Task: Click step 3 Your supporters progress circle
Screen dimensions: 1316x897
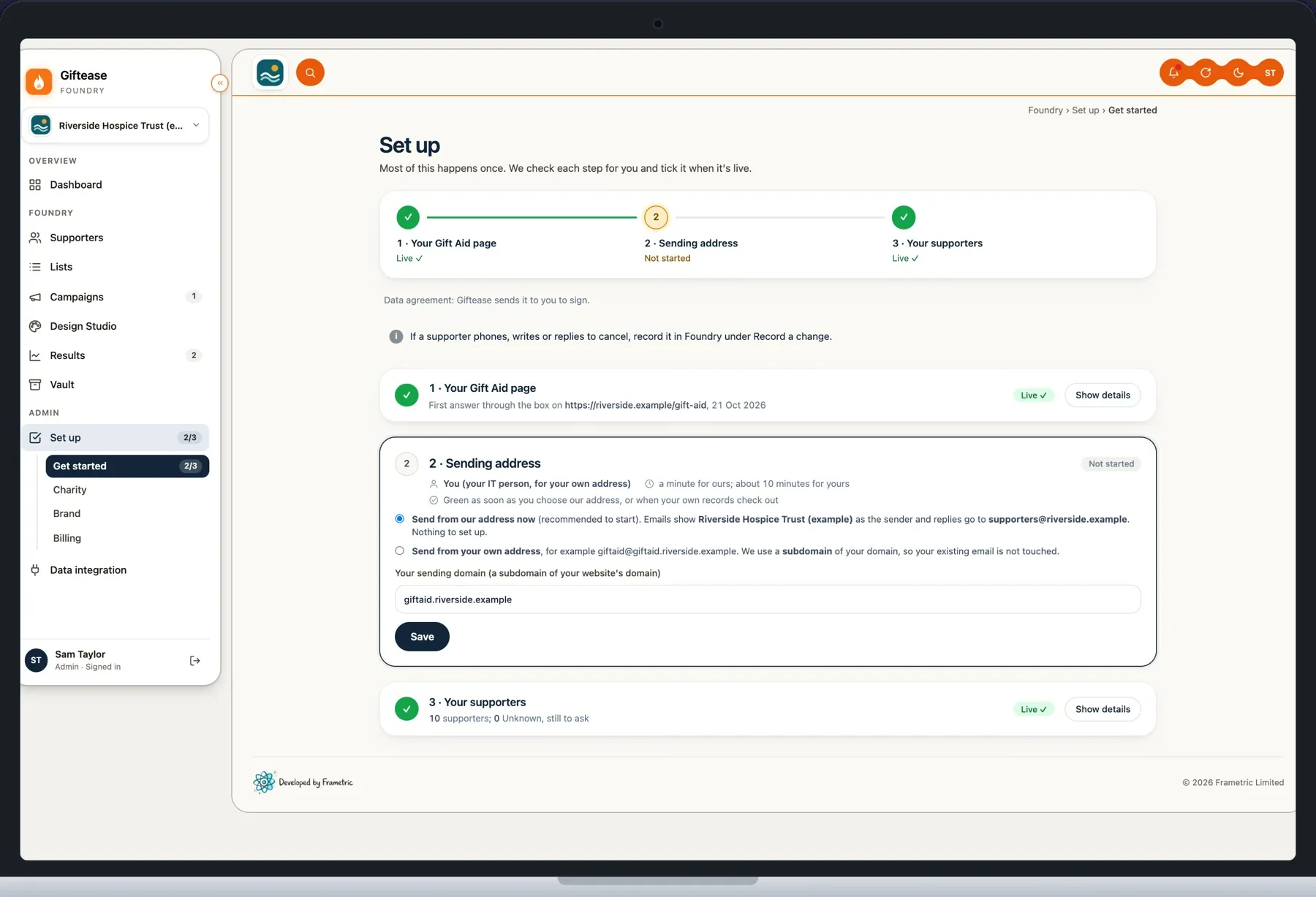Action: [x=904, y=217]
